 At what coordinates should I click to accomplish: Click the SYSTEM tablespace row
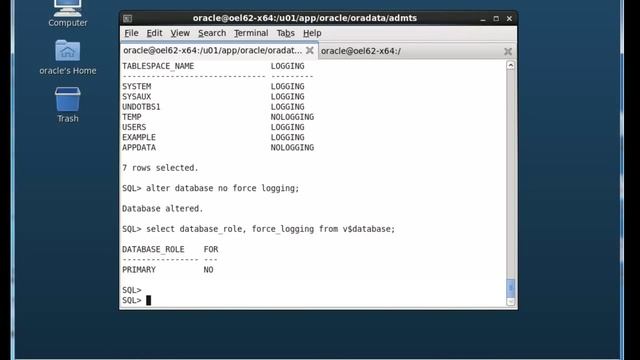click(213, 87)
